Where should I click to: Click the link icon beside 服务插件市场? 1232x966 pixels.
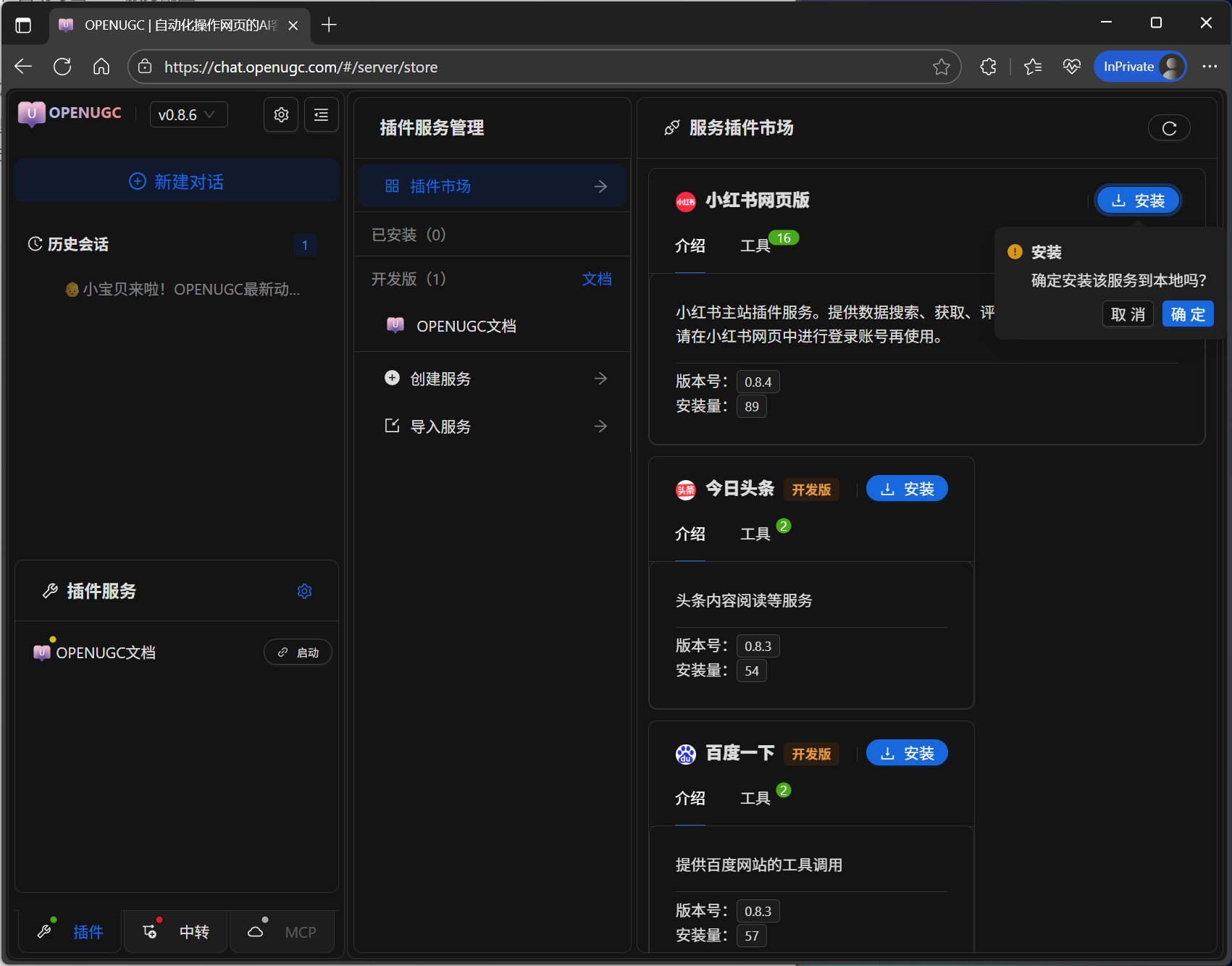tap(672, 128)
